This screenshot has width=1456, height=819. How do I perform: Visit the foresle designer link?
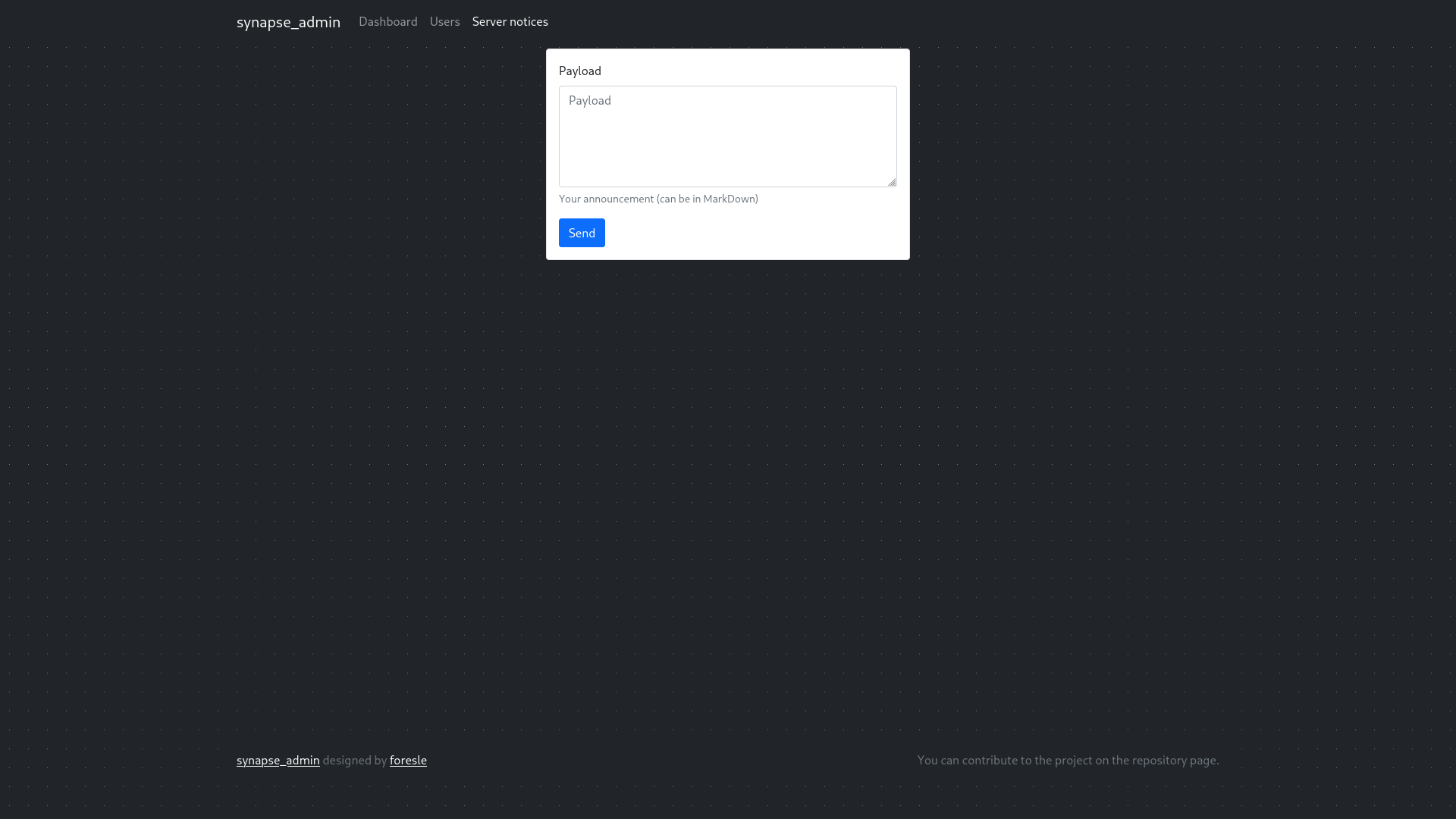click(x=408, y=760)
